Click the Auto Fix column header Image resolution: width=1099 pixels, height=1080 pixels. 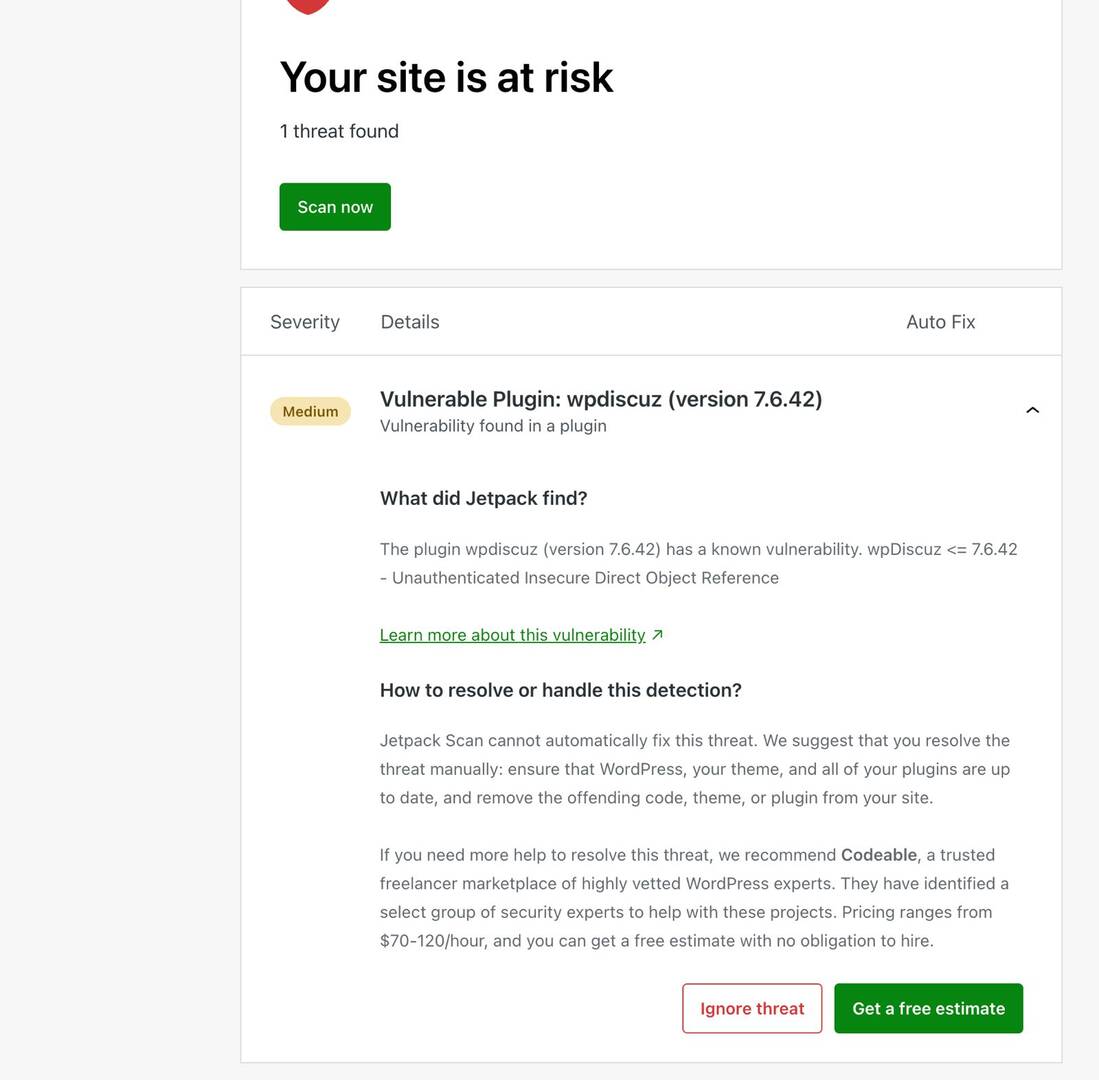pyautogui.click(x=940, y=322)
